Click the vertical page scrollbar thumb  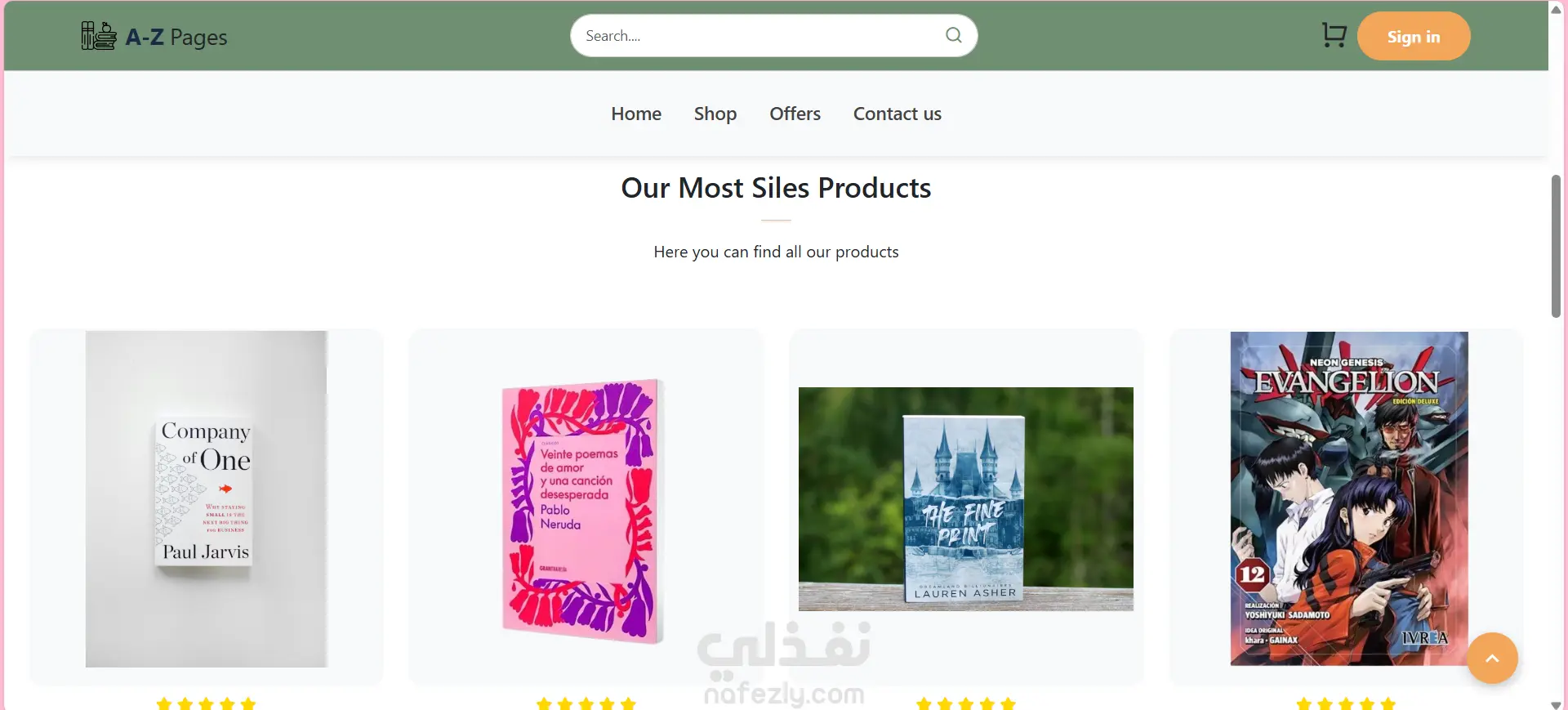pyautogui.click(x=1556, y=246)
